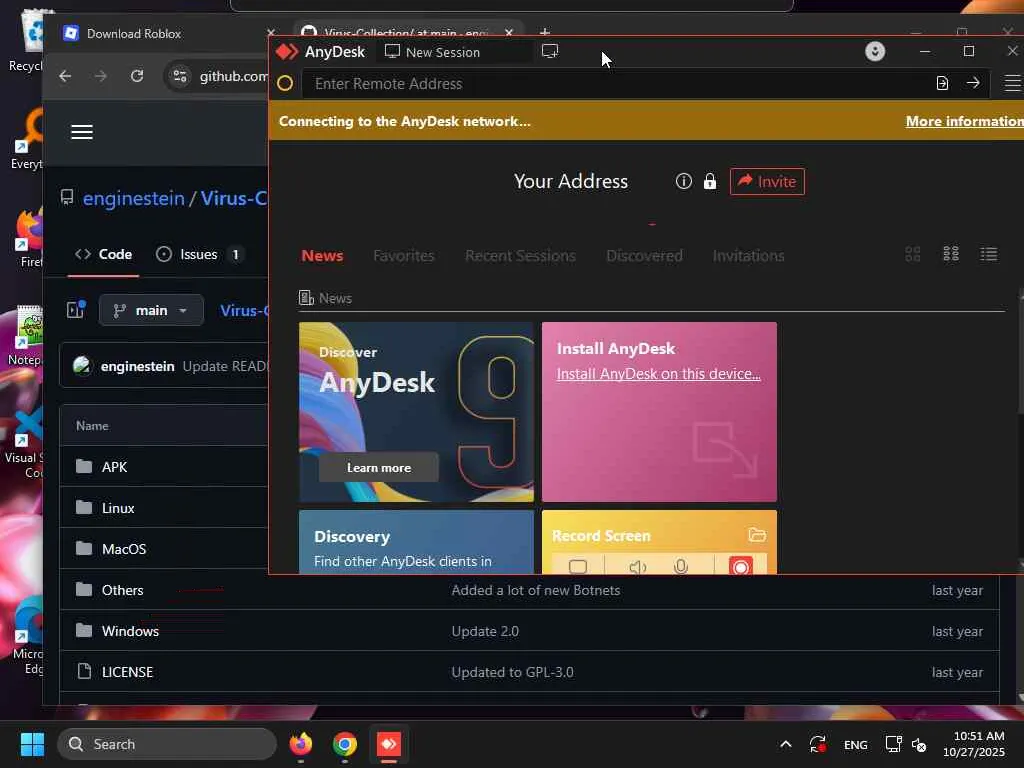This screenshot has height=768, width=1024.
Task: Click 'Added a lot of new Botnets' commit
Action: pyautogui.click(x=536, y=590)
